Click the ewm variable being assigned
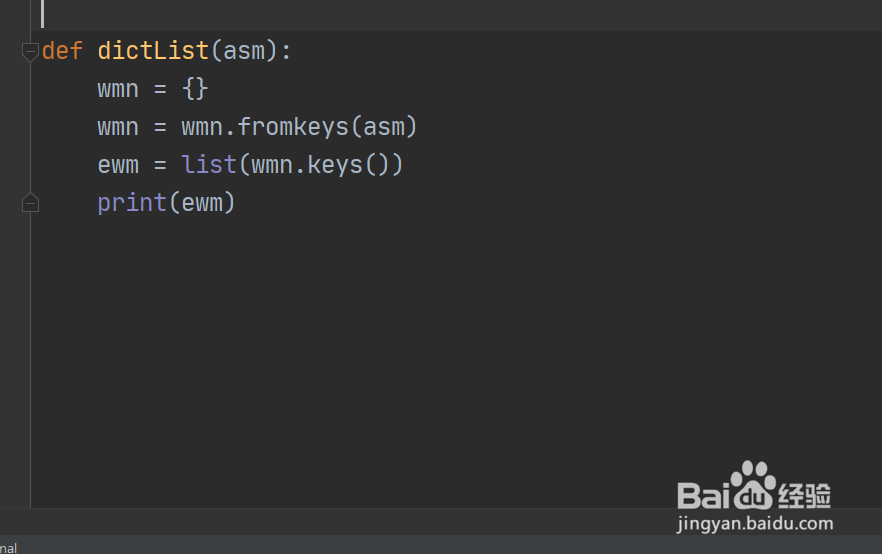This screenshot has height=554, width=882. [118, 165]
